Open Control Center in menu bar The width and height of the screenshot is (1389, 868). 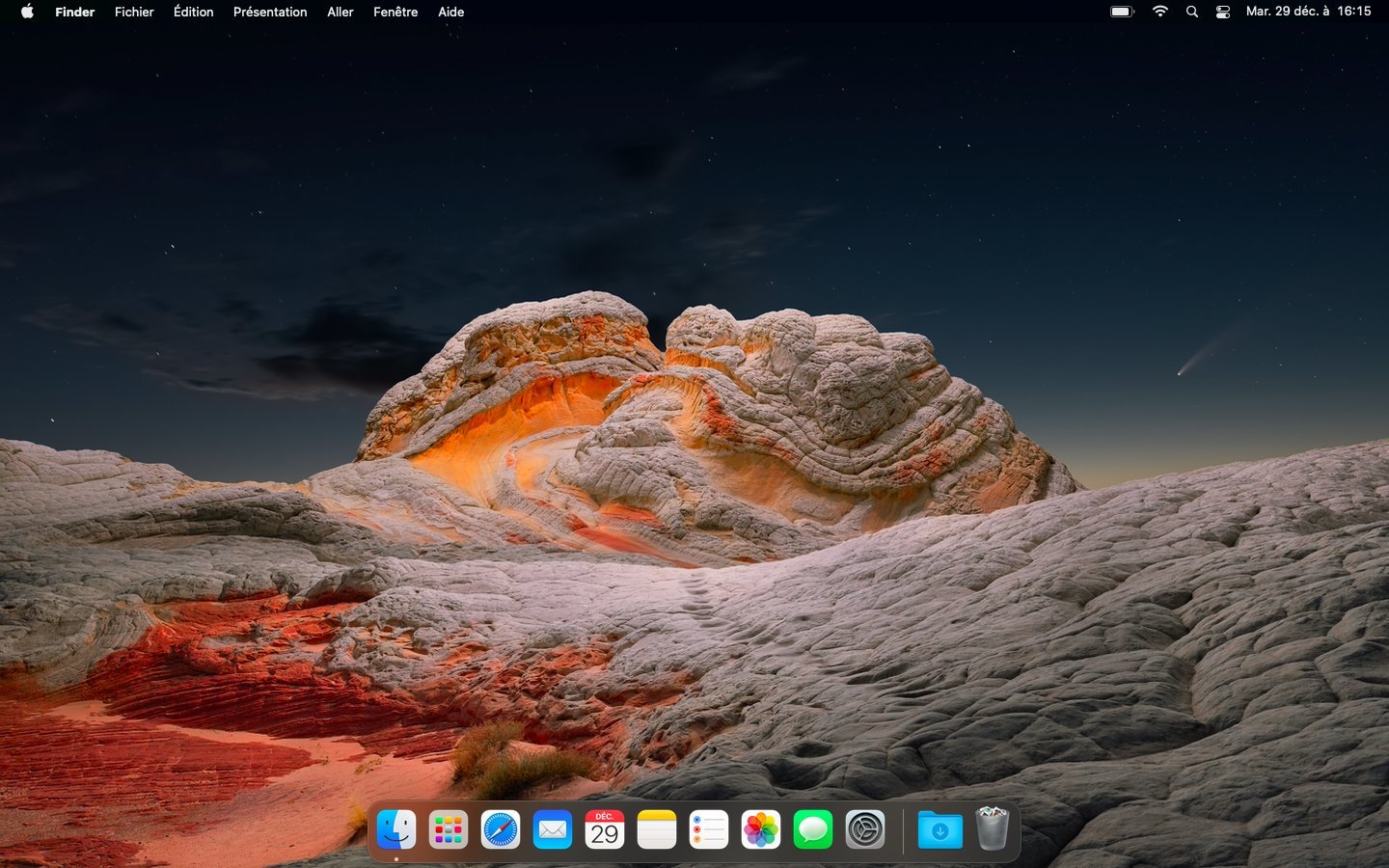click(1223, 12)
